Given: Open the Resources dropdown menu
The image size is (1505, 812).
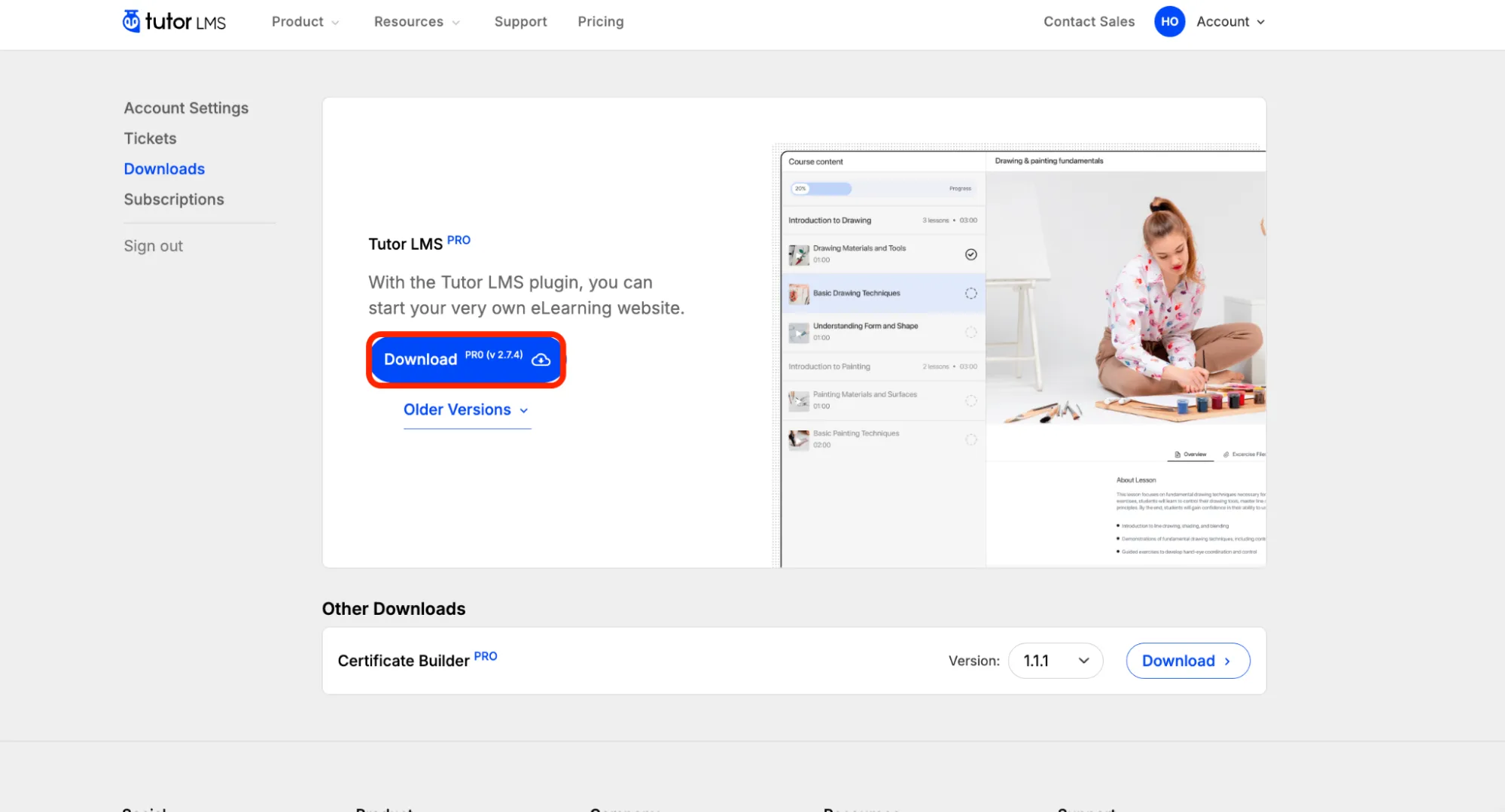Looking at the screenshot, I should click(x=416, y=22).
